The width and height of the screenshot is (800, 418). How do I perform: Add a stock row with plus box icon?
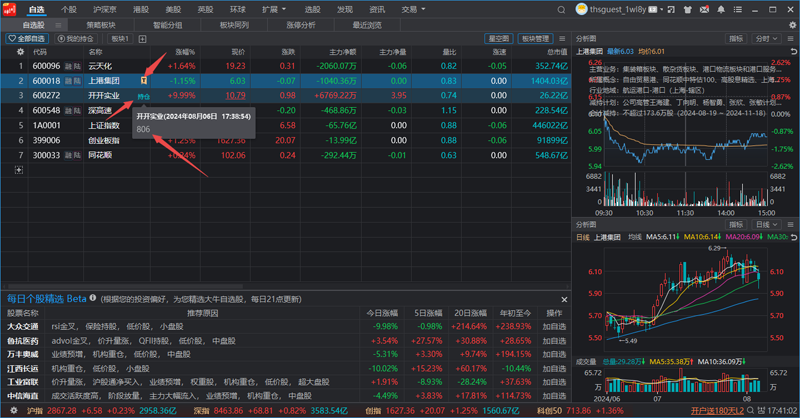tap(19, 170)
